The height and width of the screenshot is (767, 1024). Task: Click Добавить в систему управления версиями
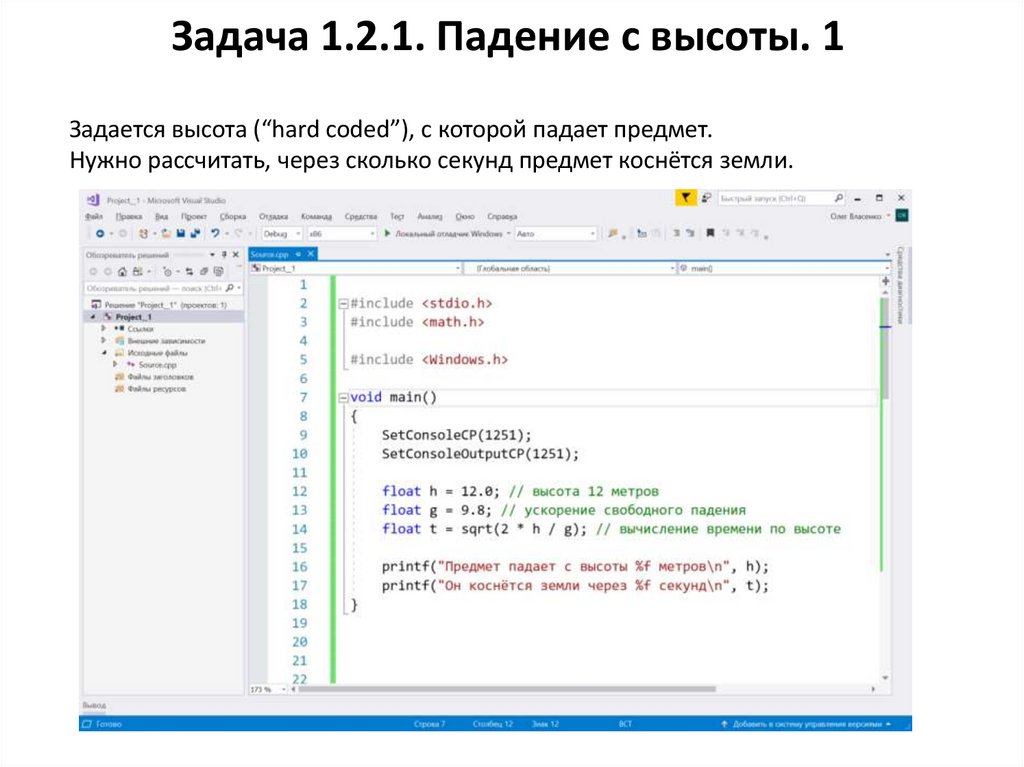pos(806,724)
